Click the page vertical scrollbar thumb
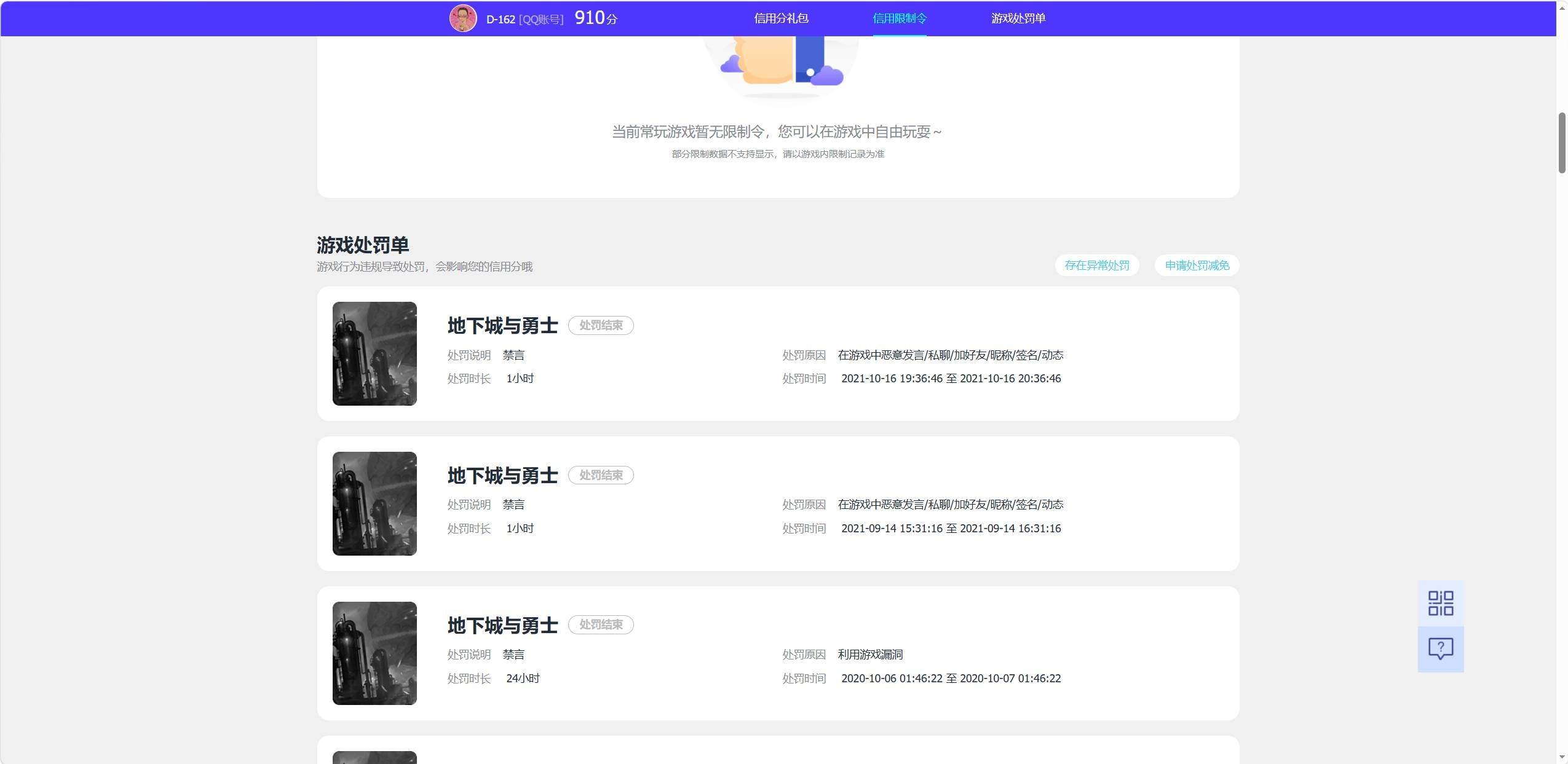 (1562, 143)
